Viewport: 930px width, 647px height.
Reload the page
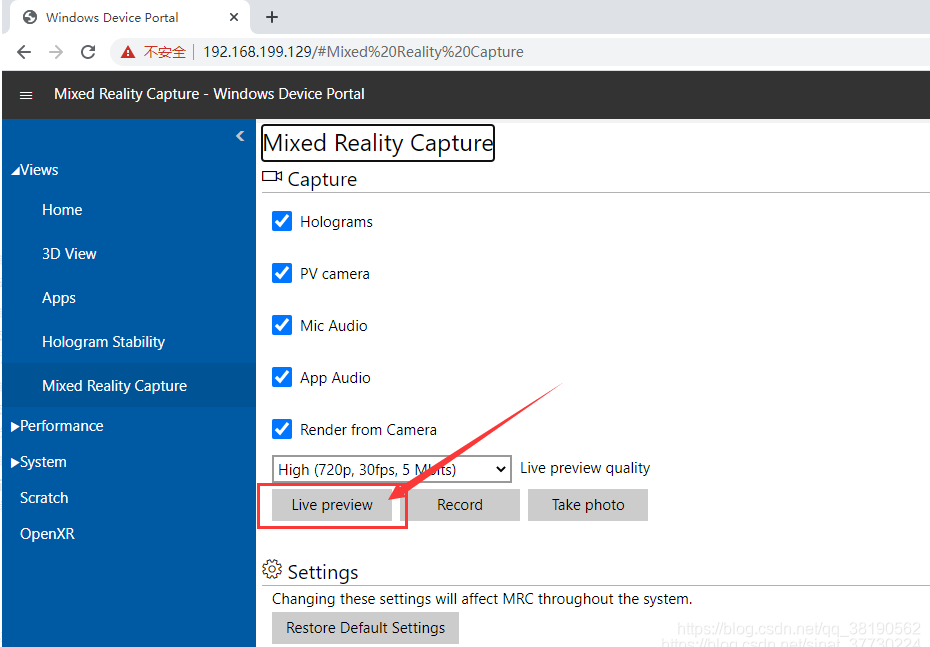[x=88, y=52]
